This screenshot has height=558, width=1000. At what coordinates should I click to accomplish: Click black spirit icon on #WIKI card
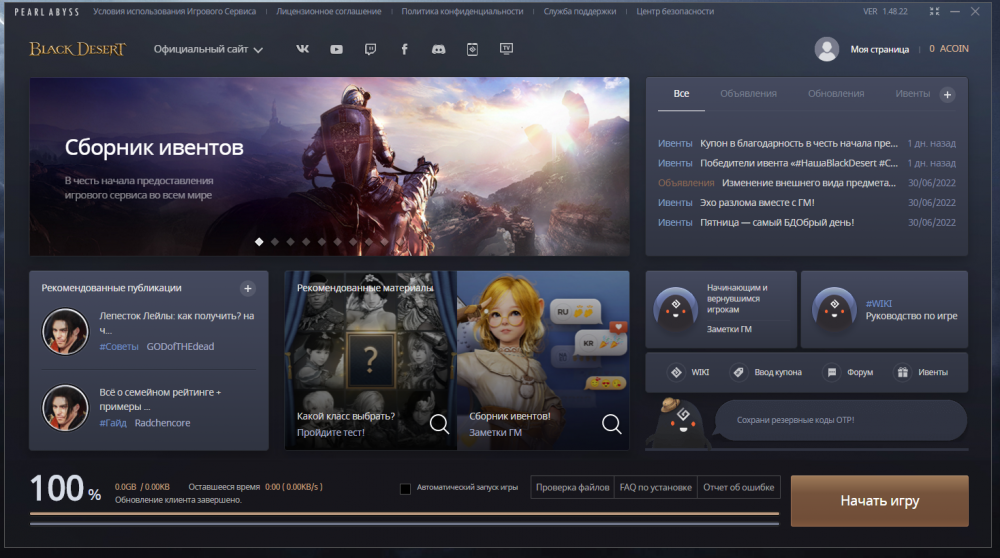pyautogui.click(x=834, y=309)
